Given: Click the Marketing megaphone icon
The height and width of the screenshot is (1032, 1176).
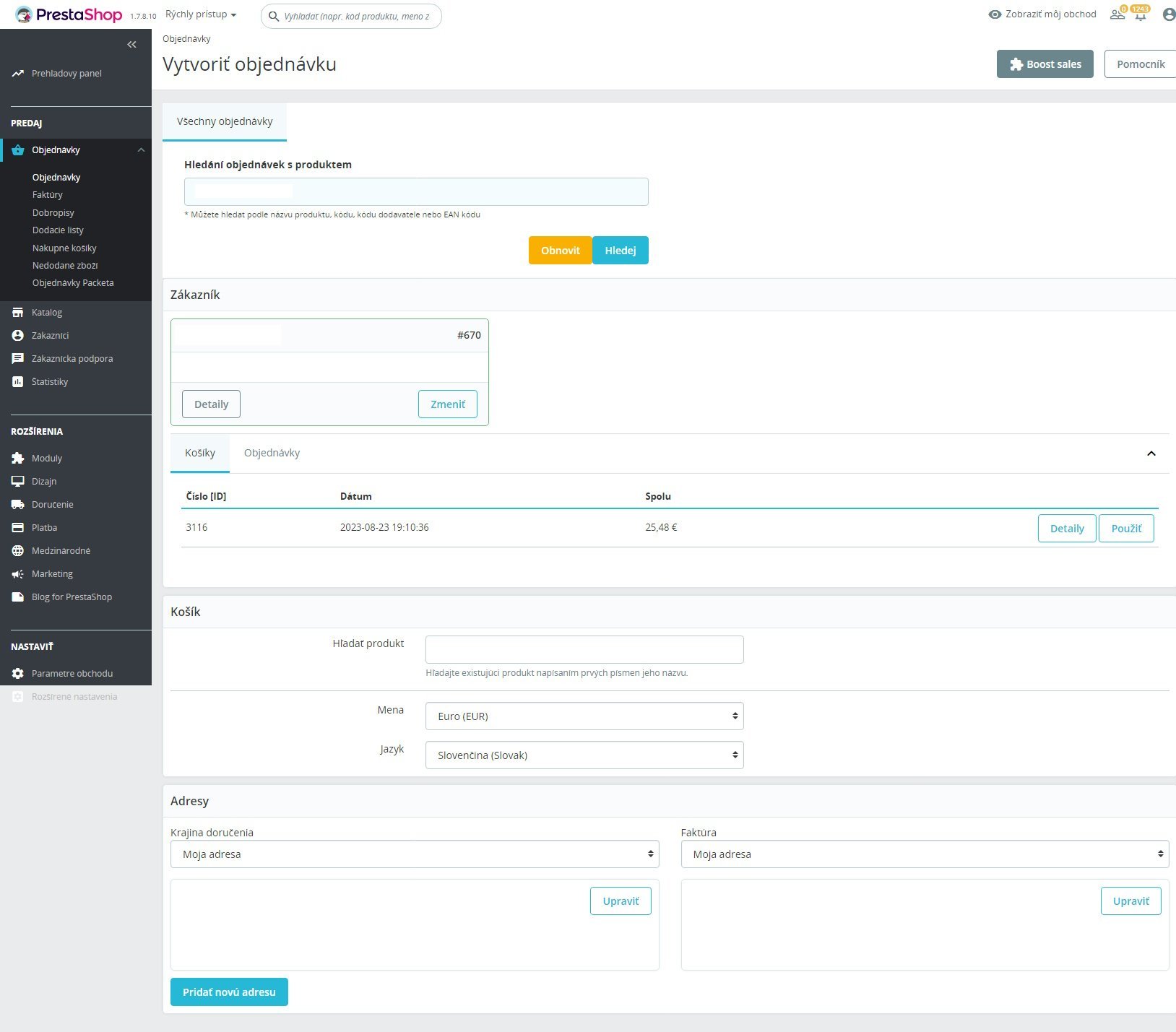Looking at the screenshot, I should click(x=18, y=574).
